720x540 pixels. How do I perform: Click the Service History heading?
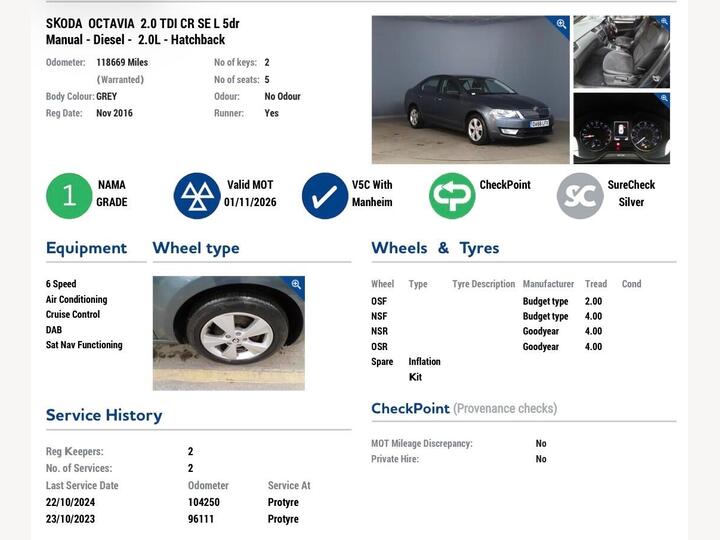(x=104, y=415)
